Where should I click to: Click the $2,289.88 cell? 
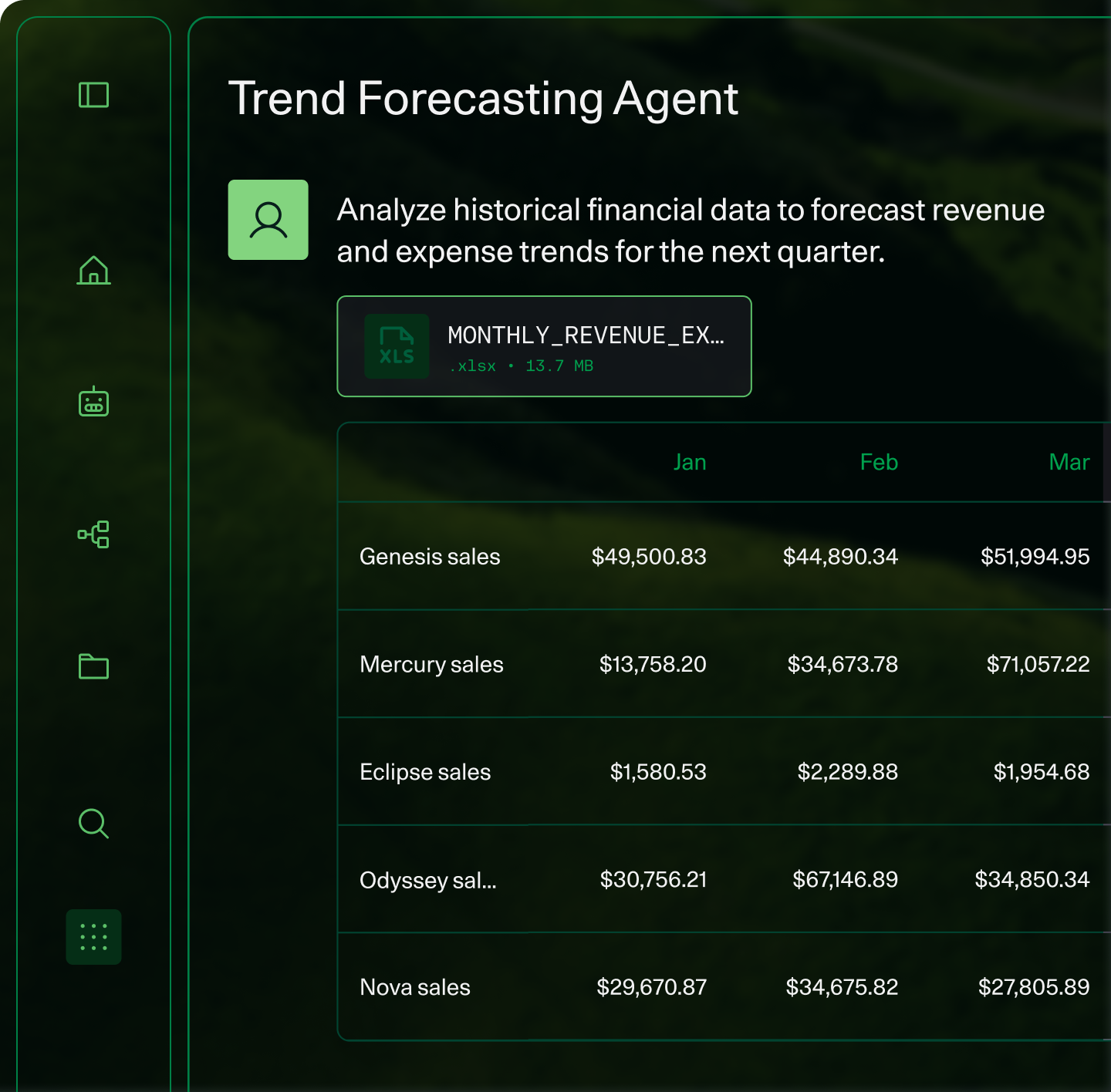pos(847,772)
